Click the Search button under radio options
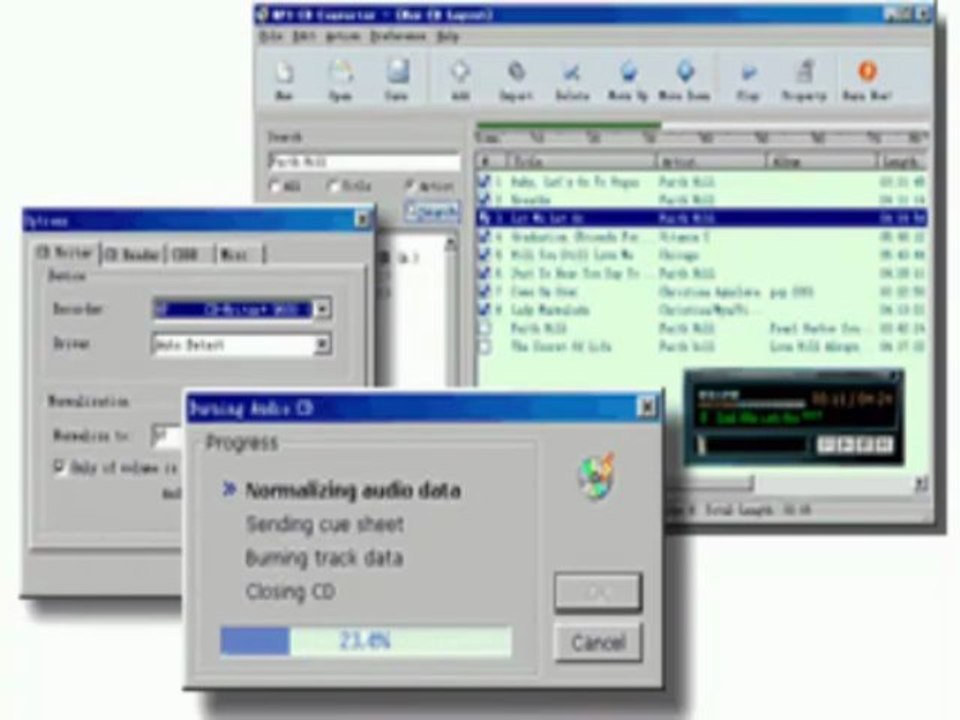This screenshot has height=720, width=960. pyautogui.click(x=433, y=212)
